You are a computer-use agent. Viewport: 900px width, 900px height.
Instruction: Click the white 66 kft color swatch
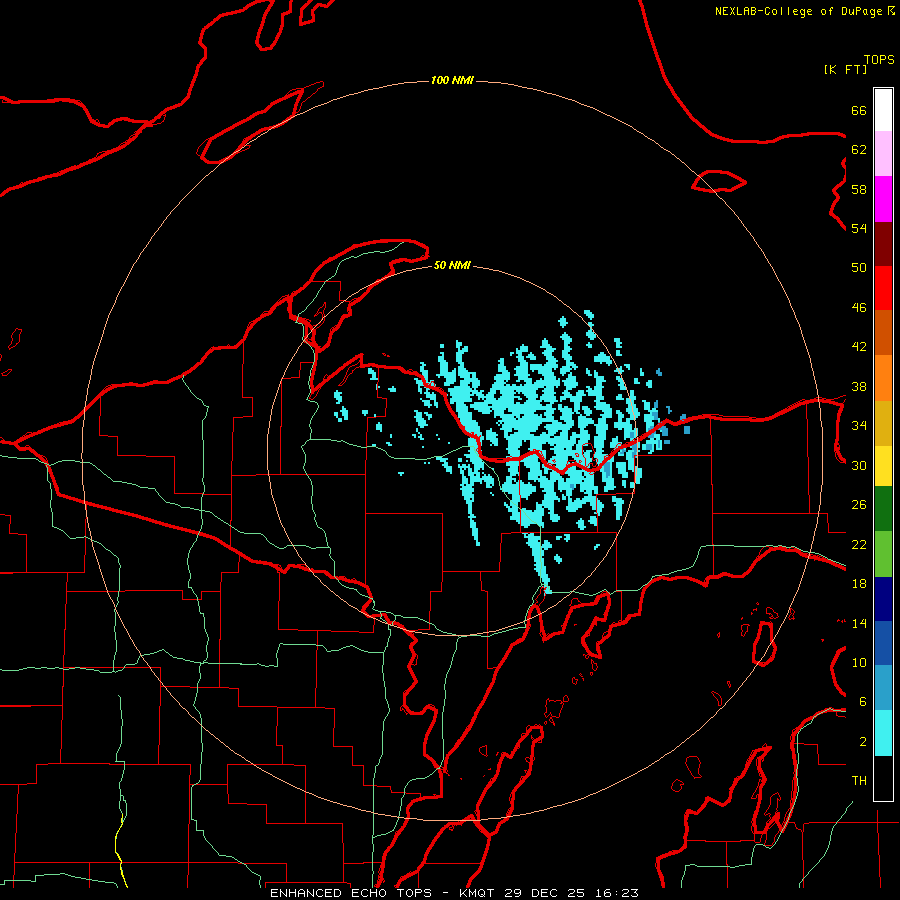click(x=883, y=110)
